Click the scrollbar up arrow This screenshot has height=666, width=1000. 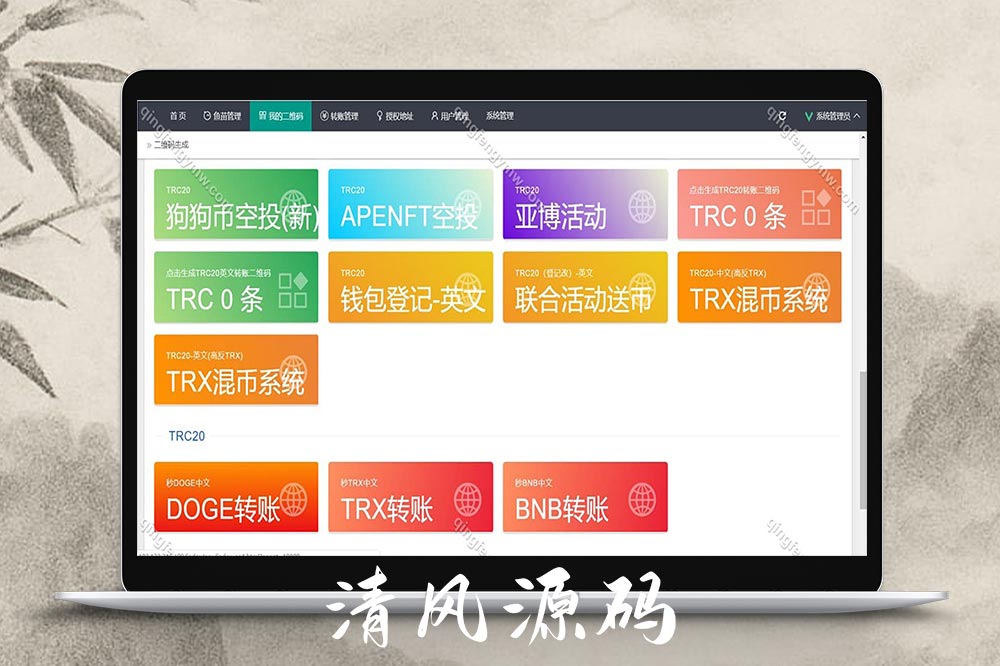pyautogui.click(x=863, y=137)
